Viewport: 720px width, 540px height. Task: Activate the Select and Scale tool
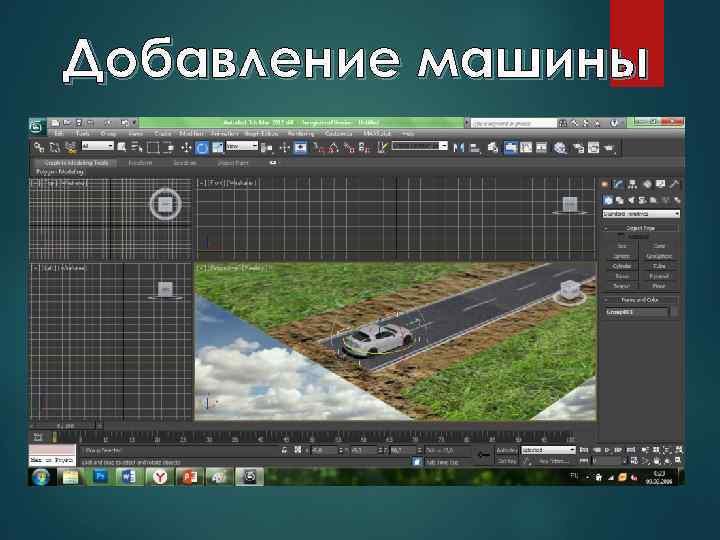(x=218, y=147)
